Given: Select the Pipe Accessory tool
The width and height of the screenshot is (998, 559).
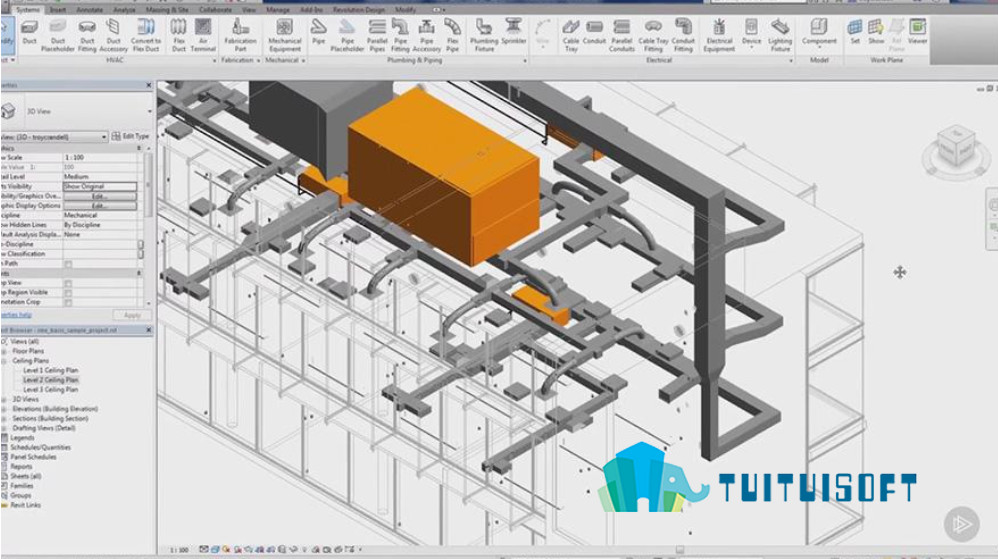Looking at the screenshot, I should [426, 35].
